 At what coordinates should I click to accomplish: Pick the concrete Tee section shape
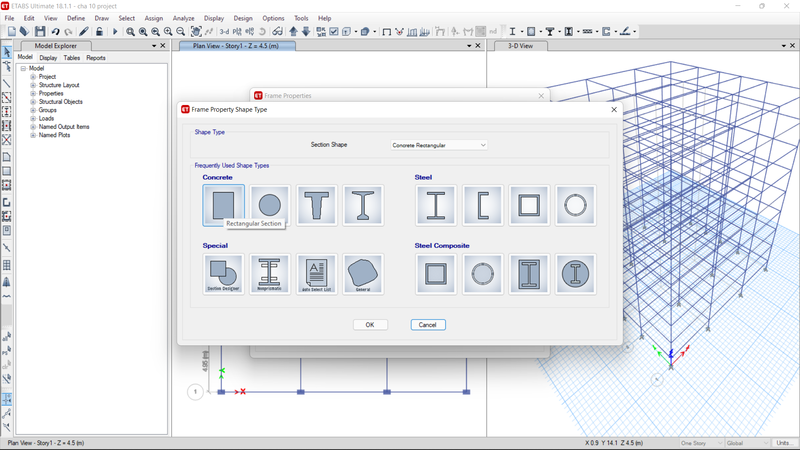(316, 205)
